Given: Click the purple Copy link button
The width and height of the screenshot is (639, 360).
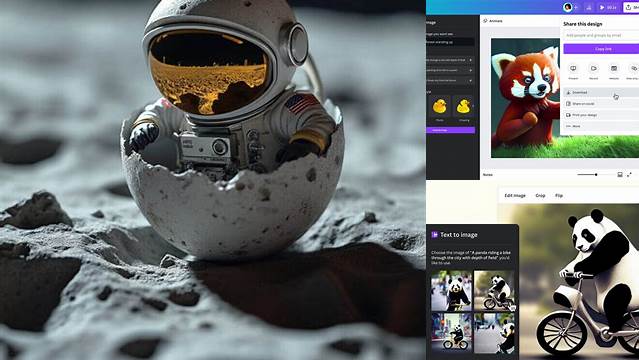Looking at the screenshot, I should click(x=601, y=49).
